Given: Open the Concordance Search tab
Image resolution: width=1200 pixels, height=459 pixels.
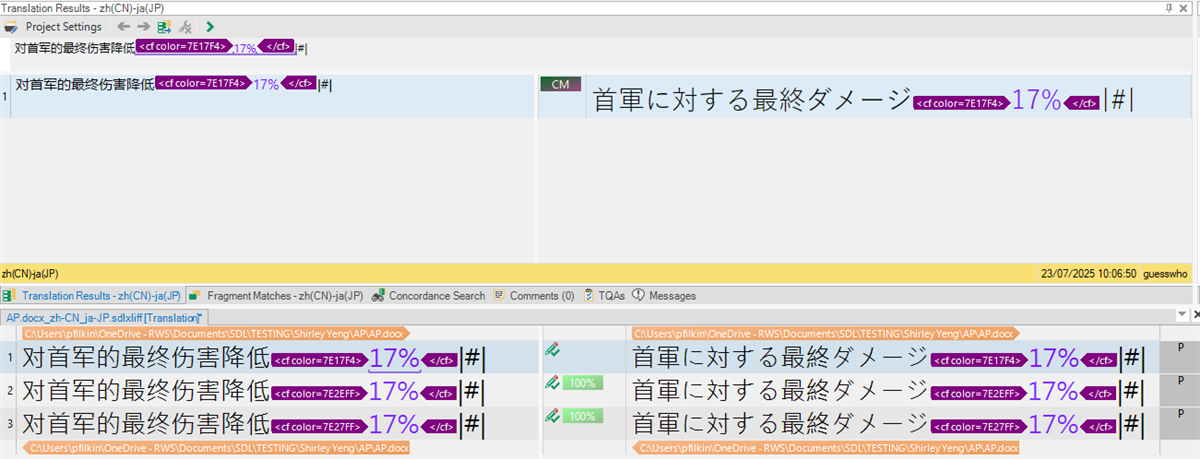Looking at the screenshot, I should pos(428,296).
